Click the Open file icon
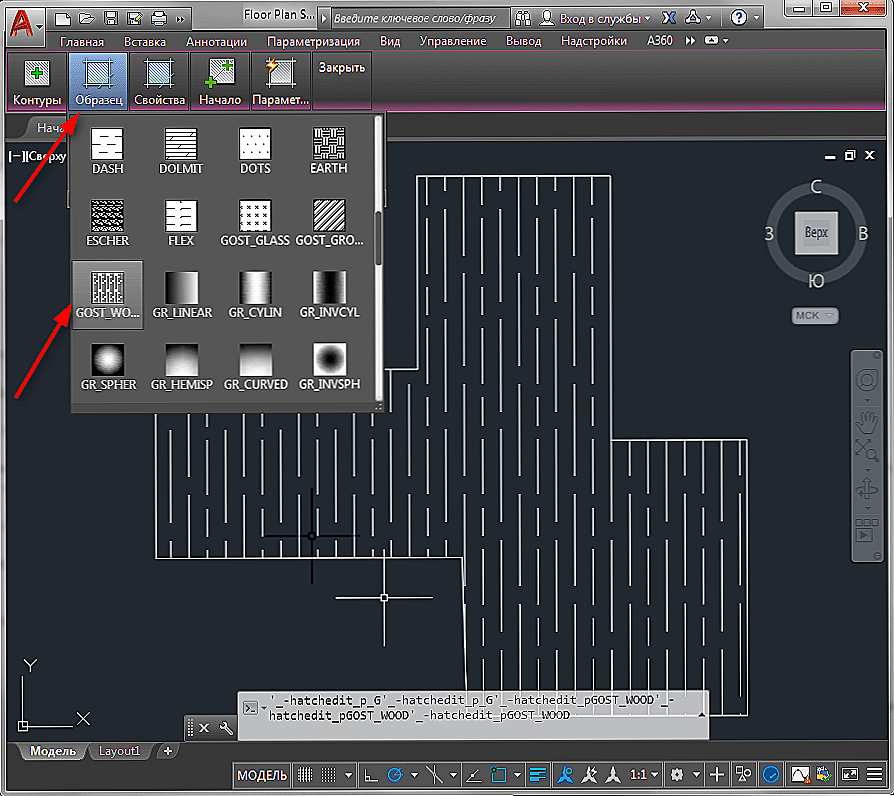Viewport: 894px width, 796px height. [87, 19]
